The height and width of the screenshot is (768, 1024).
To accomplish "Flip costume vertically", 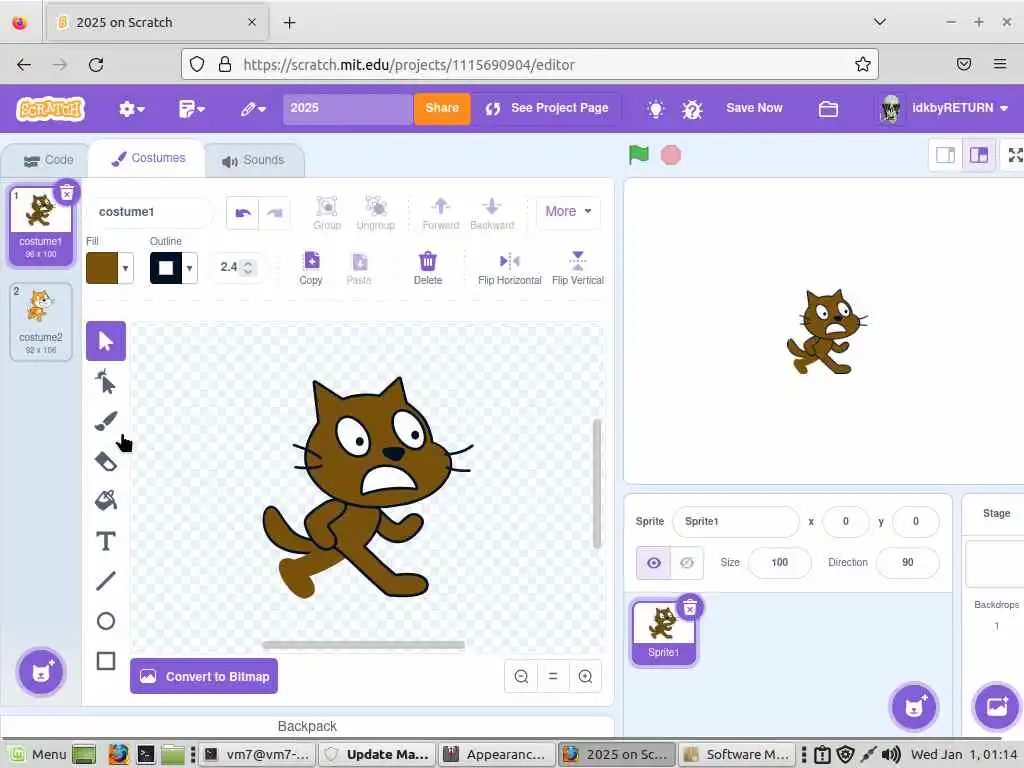I will tap(578, 268).
